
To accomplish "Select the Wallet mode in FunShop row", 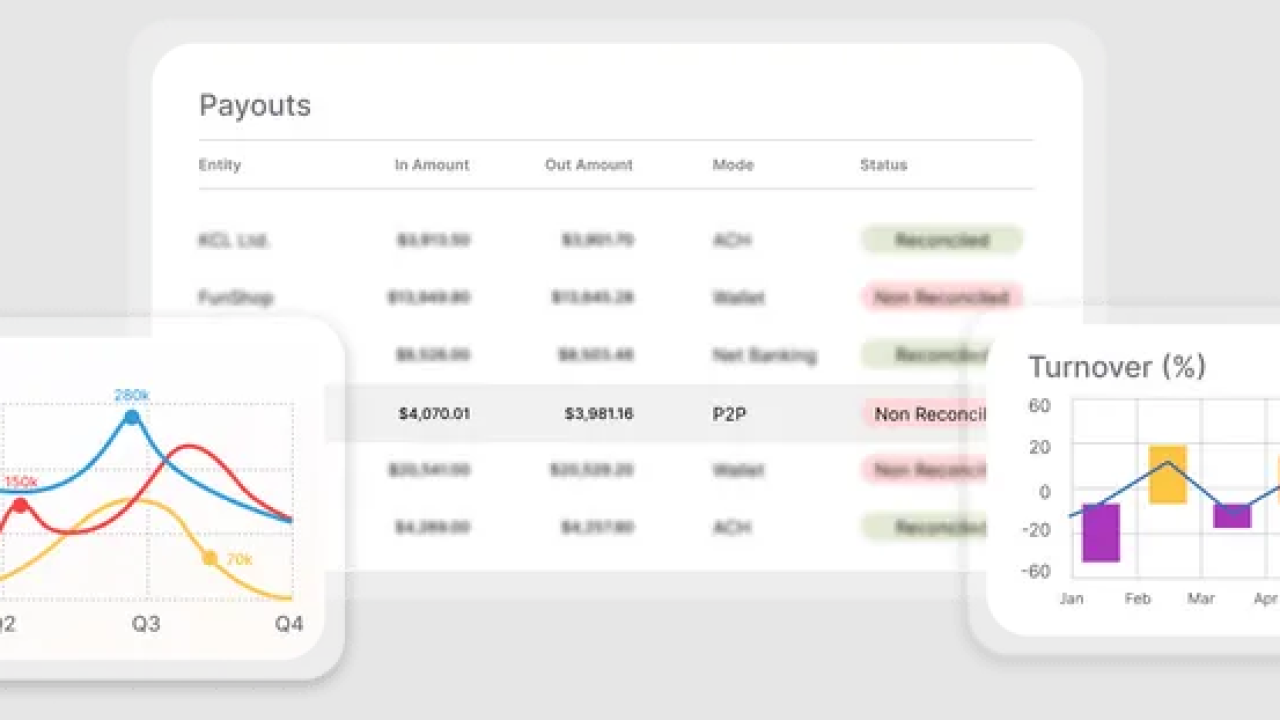I will [739, 297].
